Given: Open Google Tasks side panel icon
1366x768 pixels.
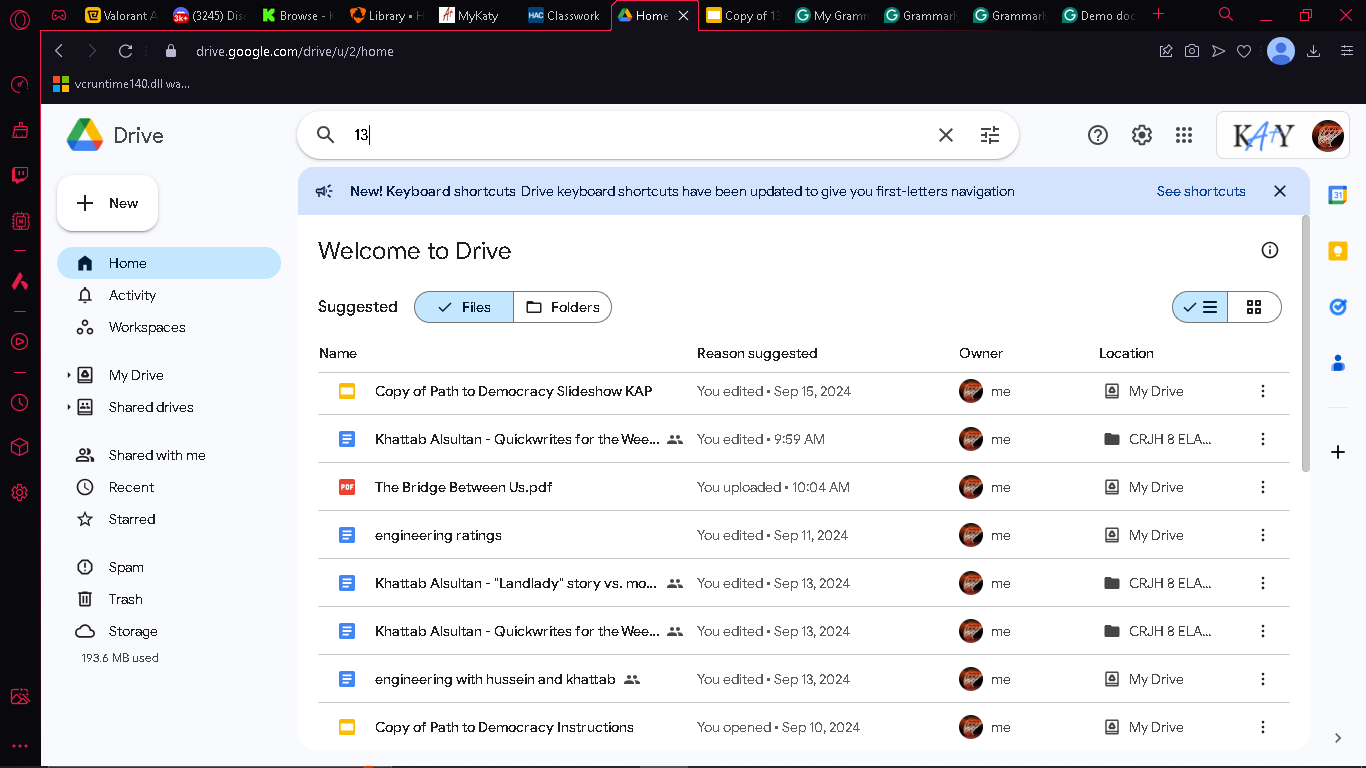Looking at the screenshot, I should [1338, 307].
